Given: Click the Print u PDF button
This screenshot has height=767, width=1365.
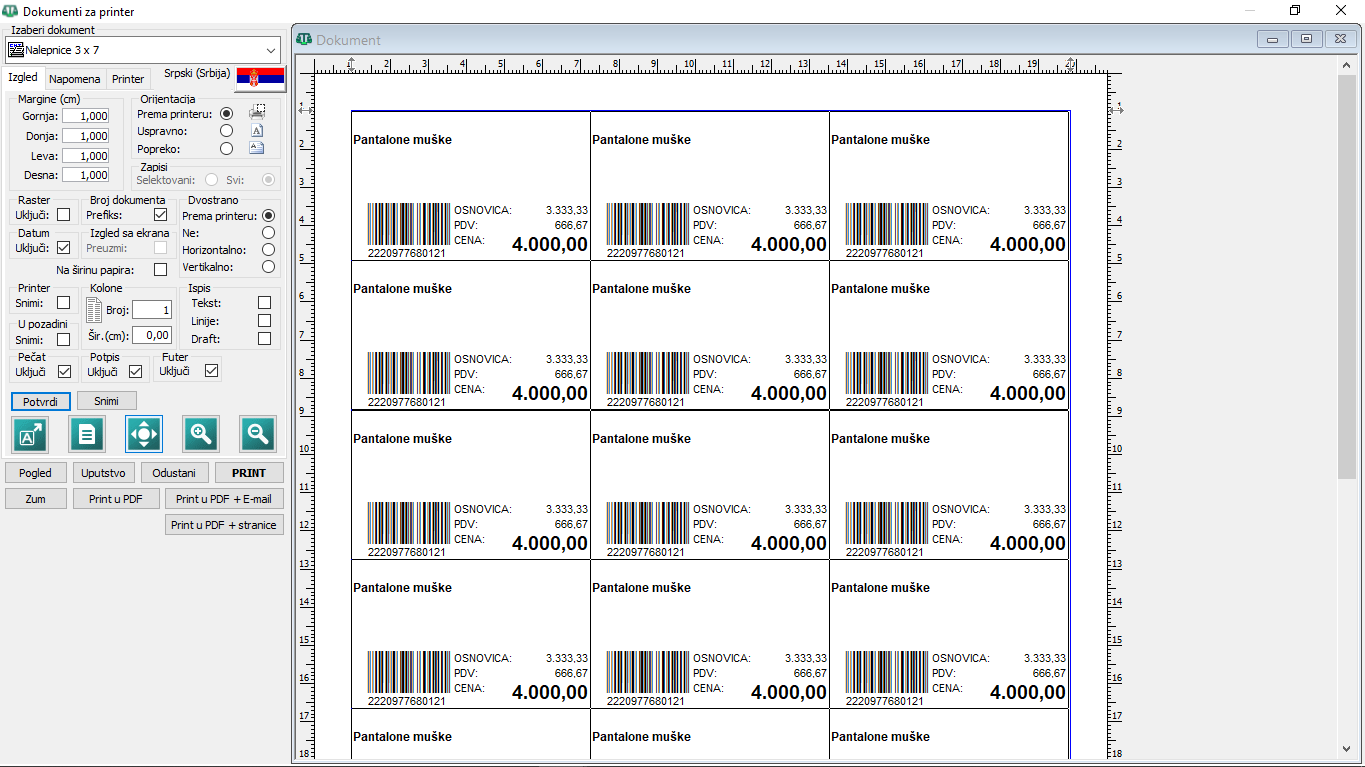Looking at the screenshot, I should coord(116,498).
